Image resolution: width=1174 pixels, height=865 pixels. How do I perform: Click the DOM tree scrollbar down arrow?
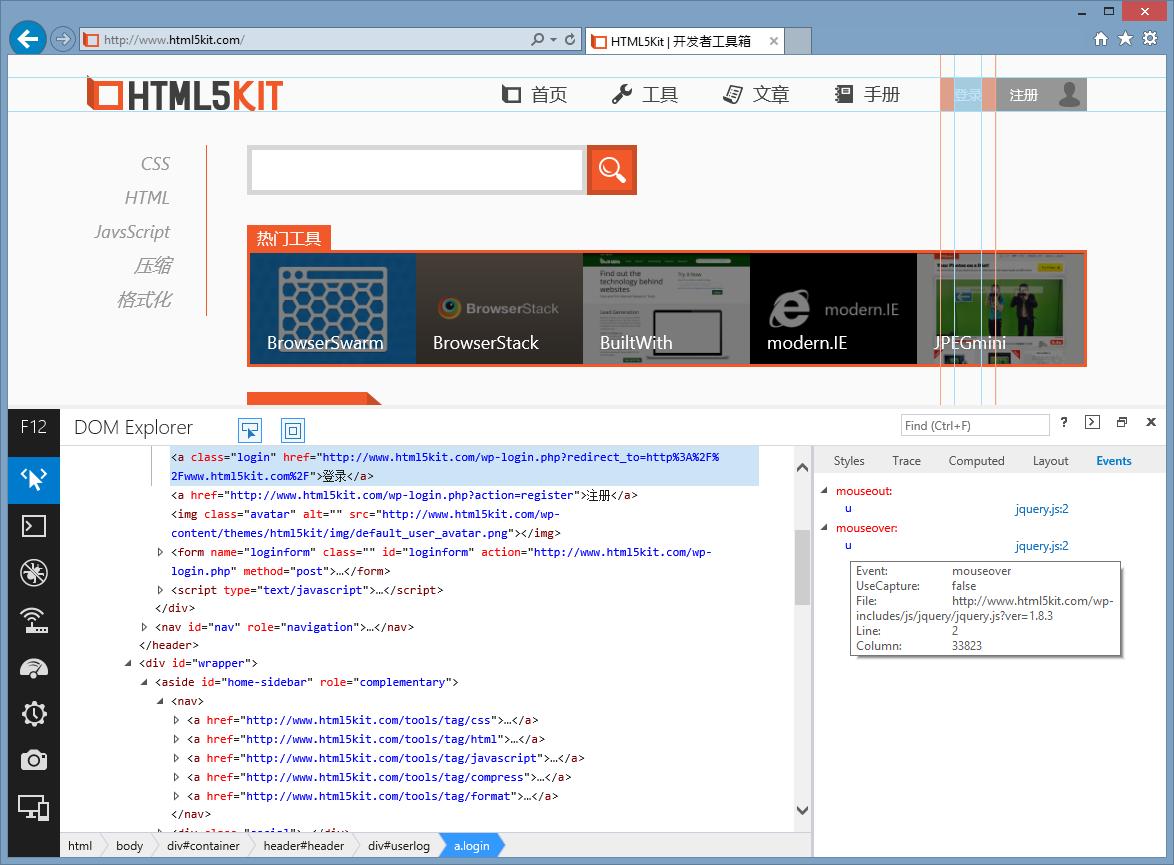tap(802, 810)
